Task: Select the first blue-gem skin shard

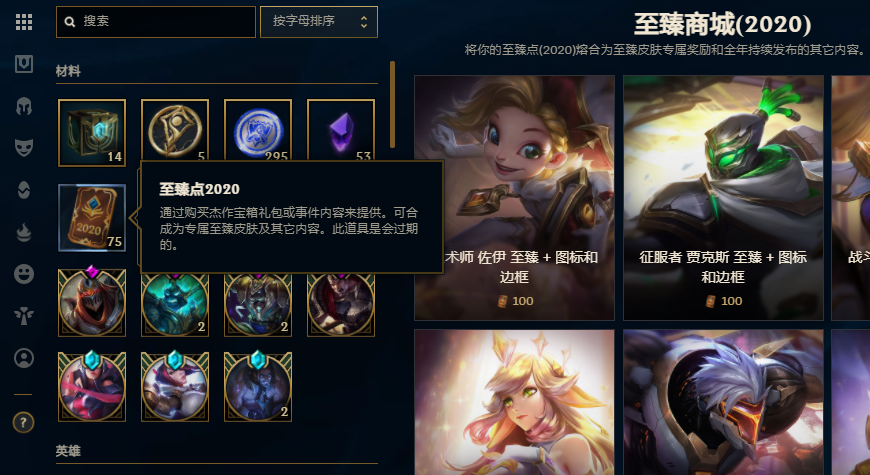Action: click(x=92, y=386)
